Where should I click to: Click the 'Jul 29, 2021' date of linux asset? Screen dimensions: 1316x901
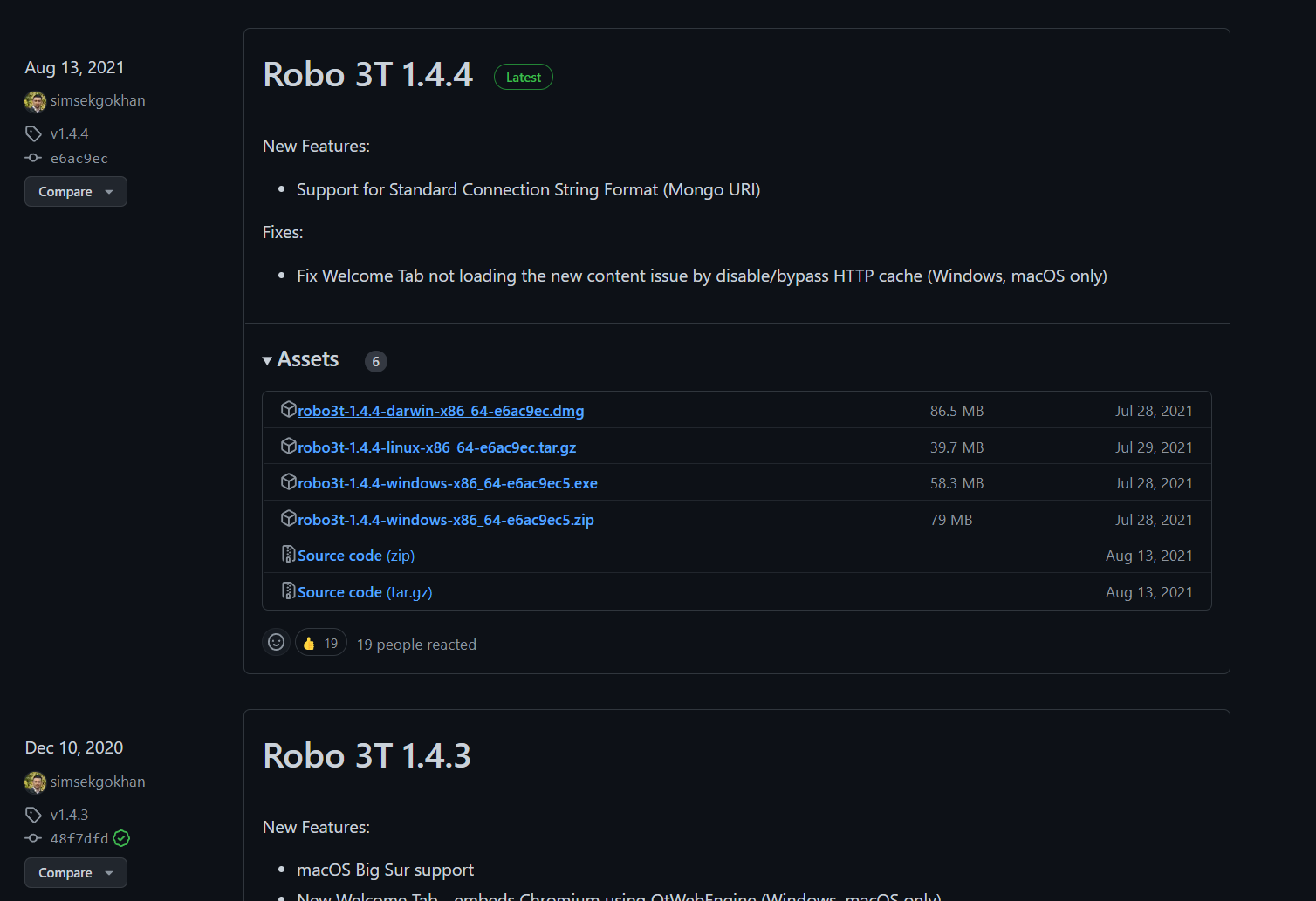pyautogui.click(x=1154, y=447)
